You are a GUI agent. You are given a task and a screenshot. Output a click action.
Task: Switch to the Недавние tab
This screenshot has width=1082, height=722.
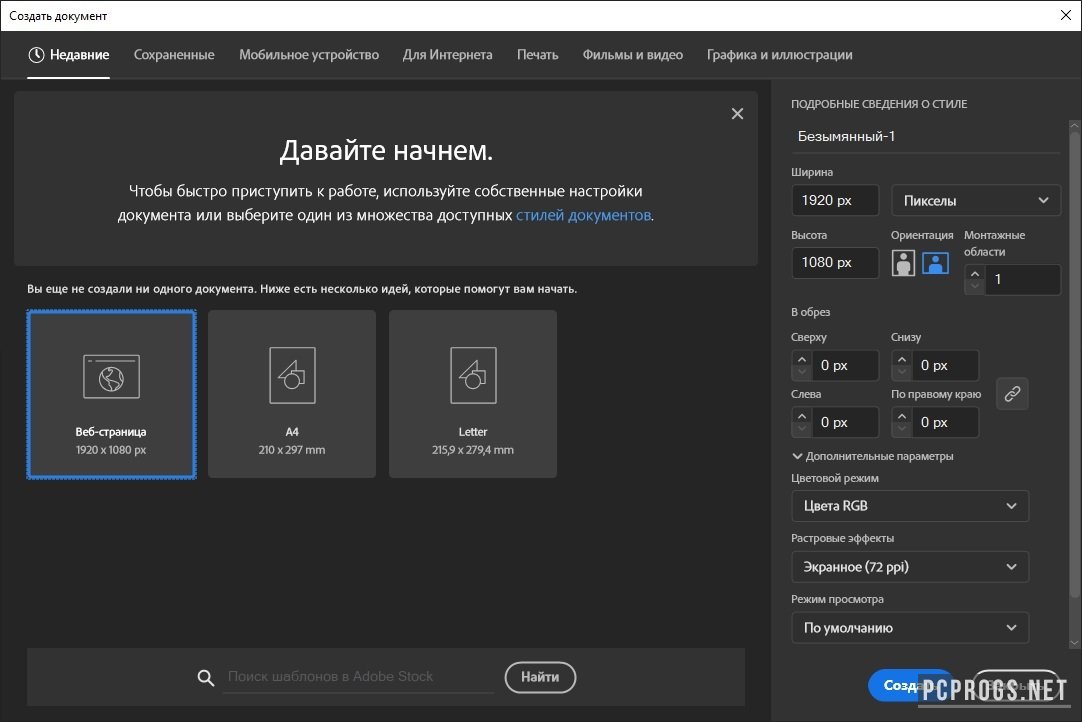[68, 55]
